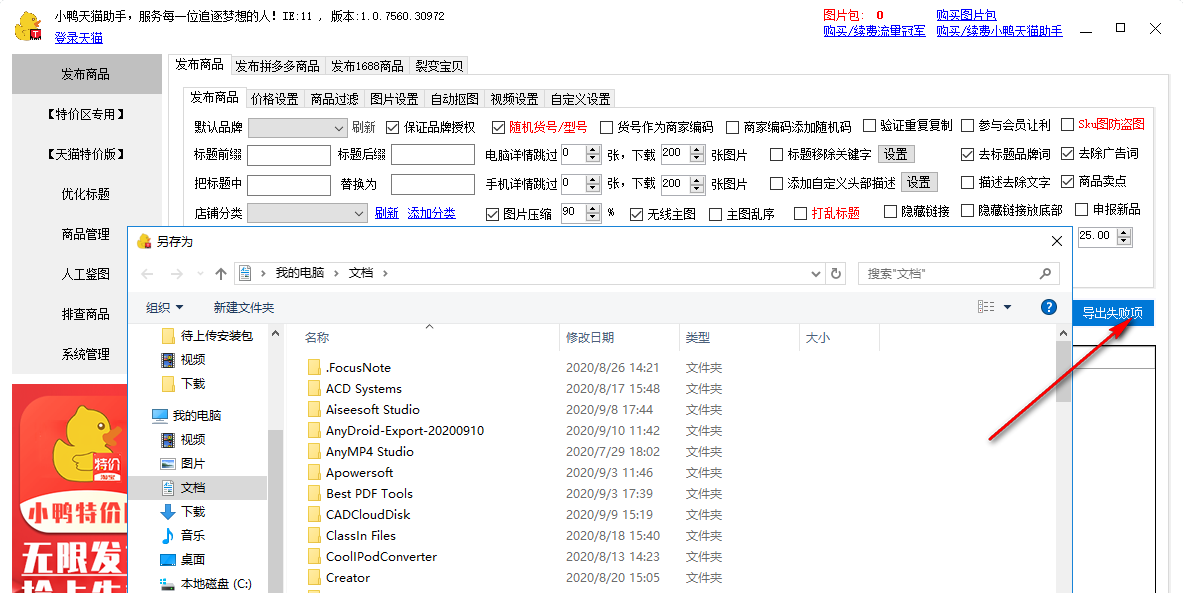Viewport: 1183px width, 593px height.
Task: Open the recent locations dropdown arrow
Action: coord(200,274)
